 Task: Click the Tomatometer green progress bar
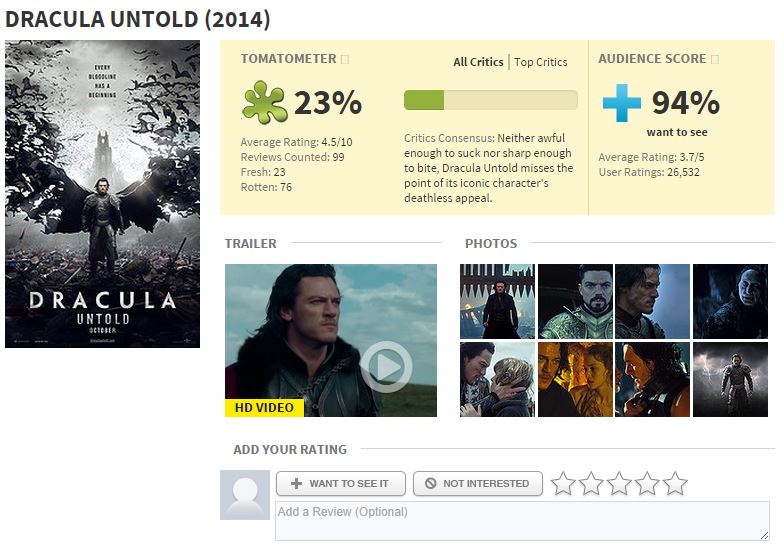tap(490, 100)
